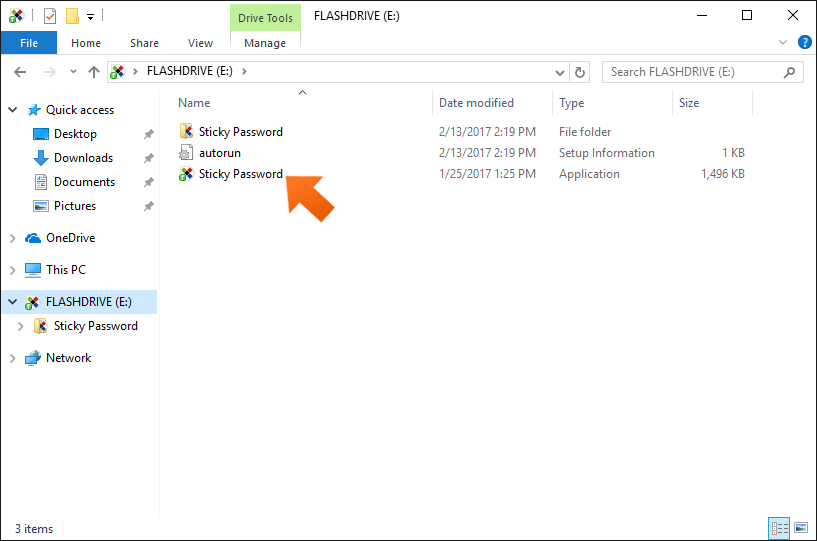This screenshot has width=817, height=541.
Task: Select the autorun setup information file
Action: 461,153
